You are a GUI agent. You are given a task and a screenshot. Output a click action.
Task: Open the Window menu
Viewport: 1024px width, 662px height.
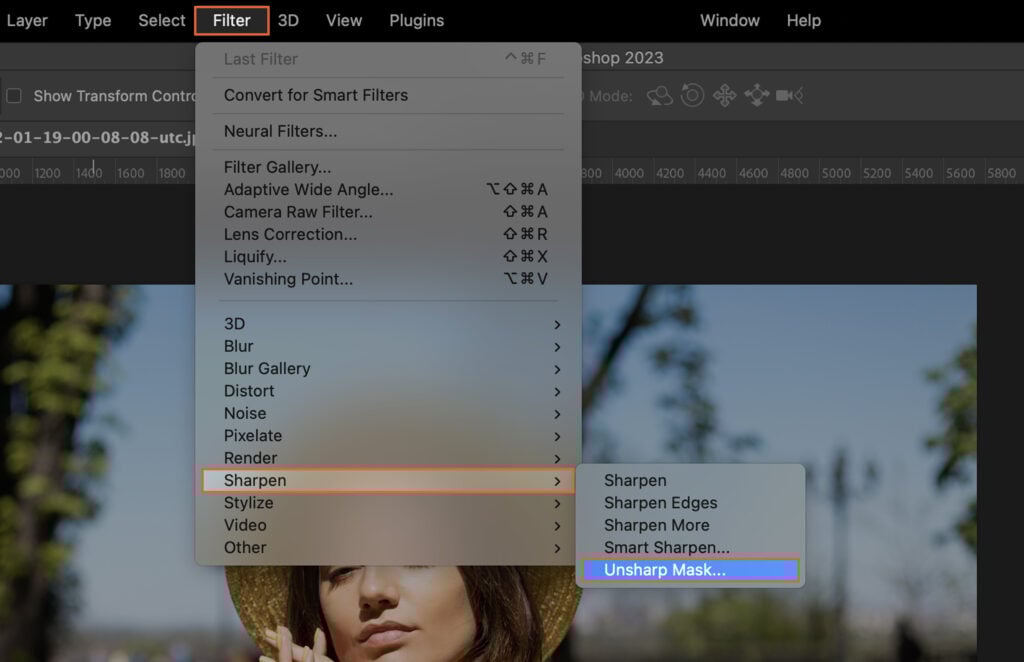coord(729,20)
